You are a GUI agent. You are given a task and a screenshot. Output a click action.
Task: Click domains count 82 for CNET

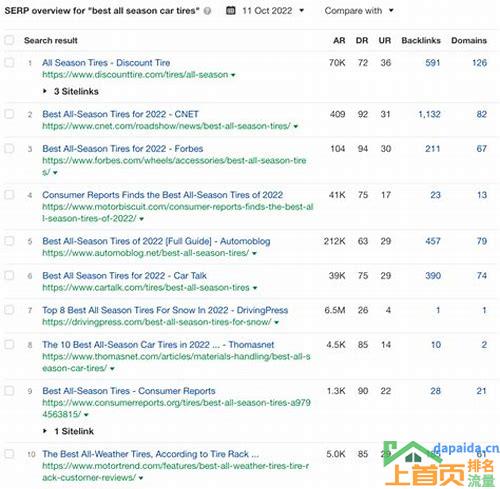coord(482,114)
